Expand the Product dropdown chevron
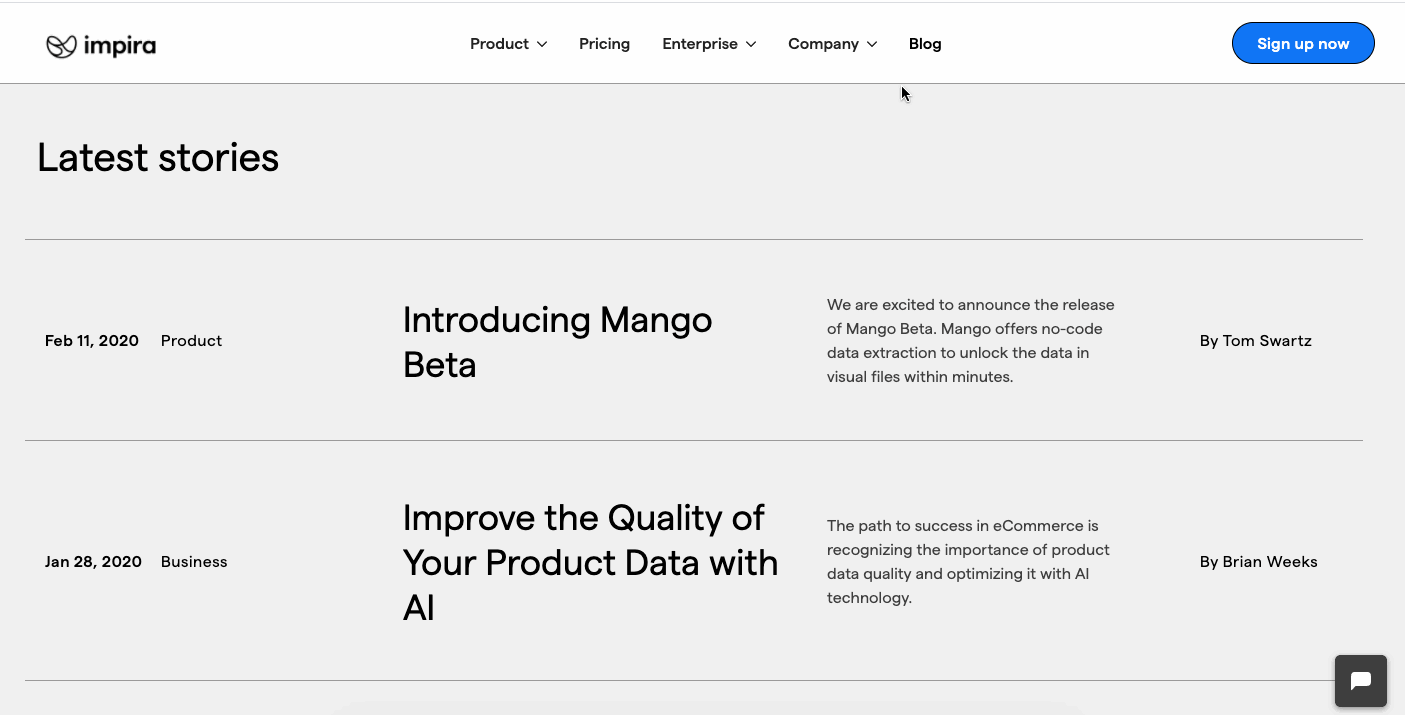 click(542, 44)
